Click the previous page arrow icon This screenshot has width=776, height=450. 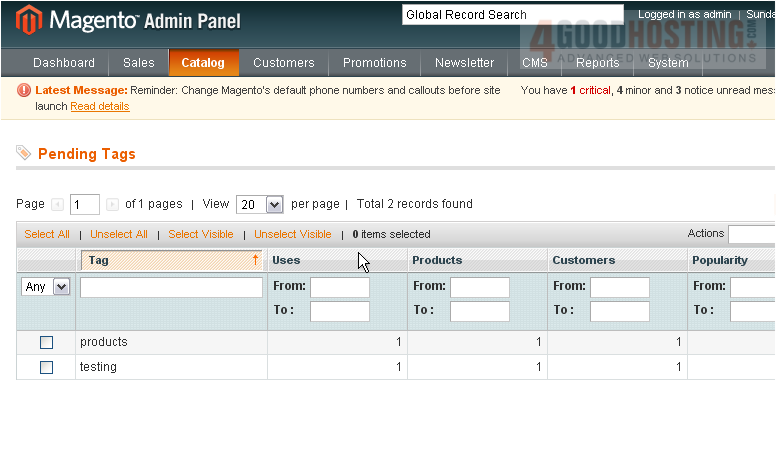click(x=57, y=204)
